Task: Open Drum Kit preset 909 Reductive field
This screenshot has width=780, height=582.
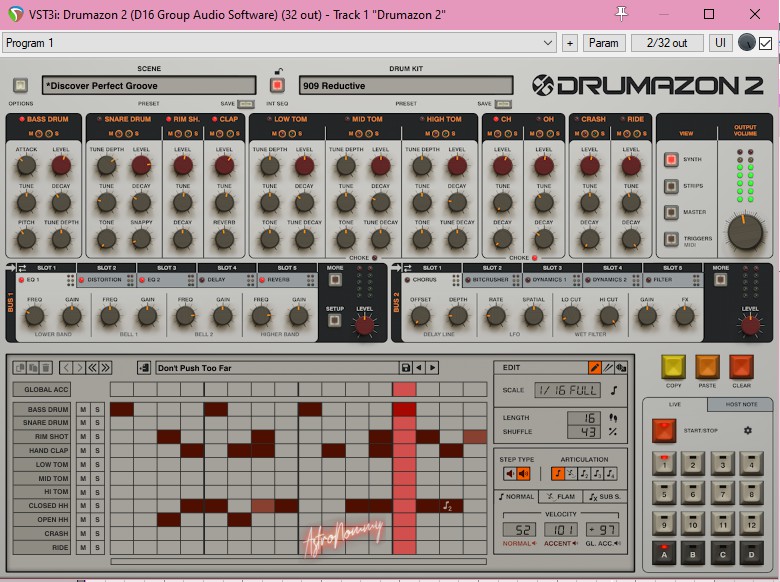Action: click(x=406, y=86)
